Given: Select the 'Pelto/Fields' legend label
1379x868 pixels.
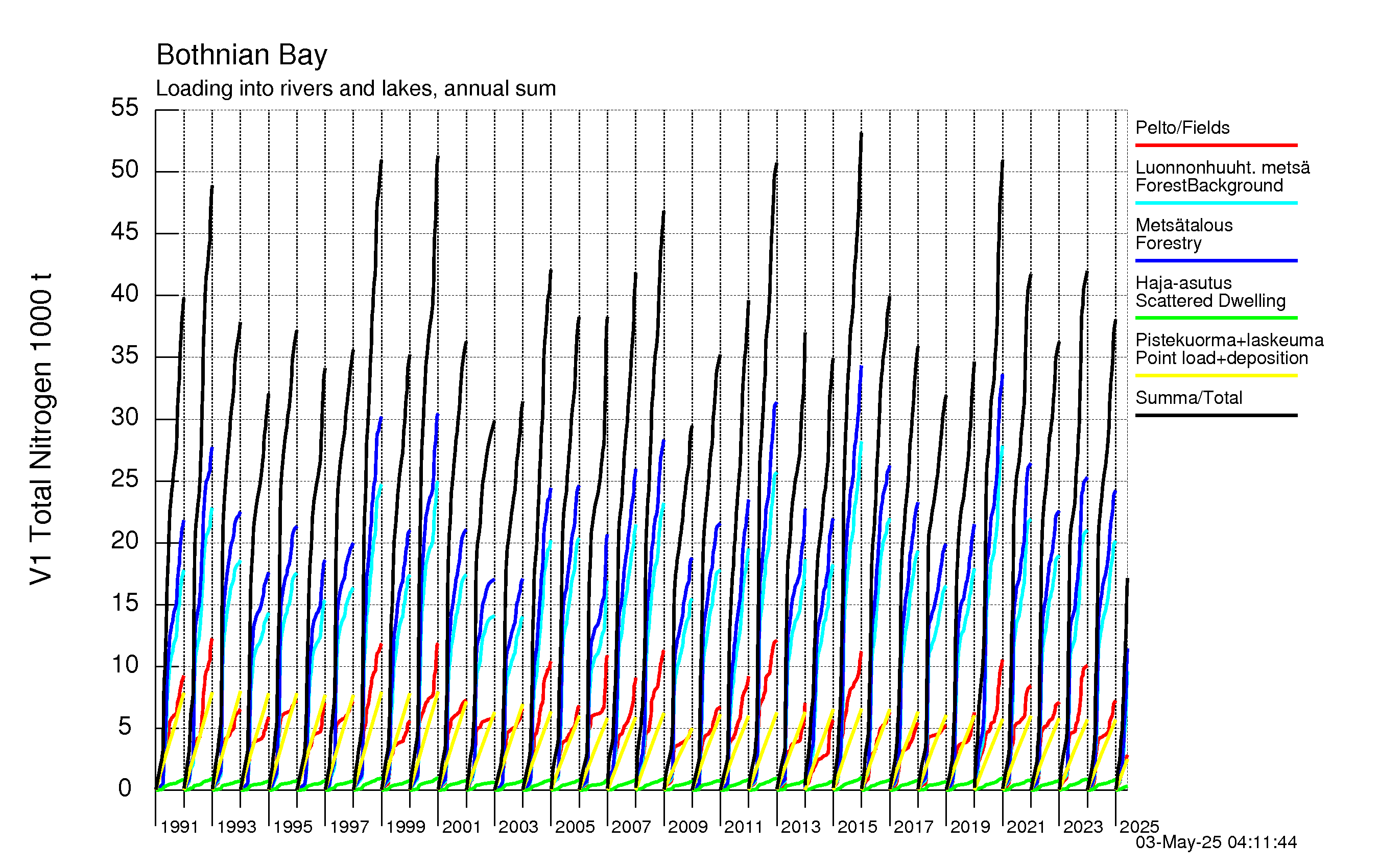Looking at the screenshot, I should click(1182, 128).
